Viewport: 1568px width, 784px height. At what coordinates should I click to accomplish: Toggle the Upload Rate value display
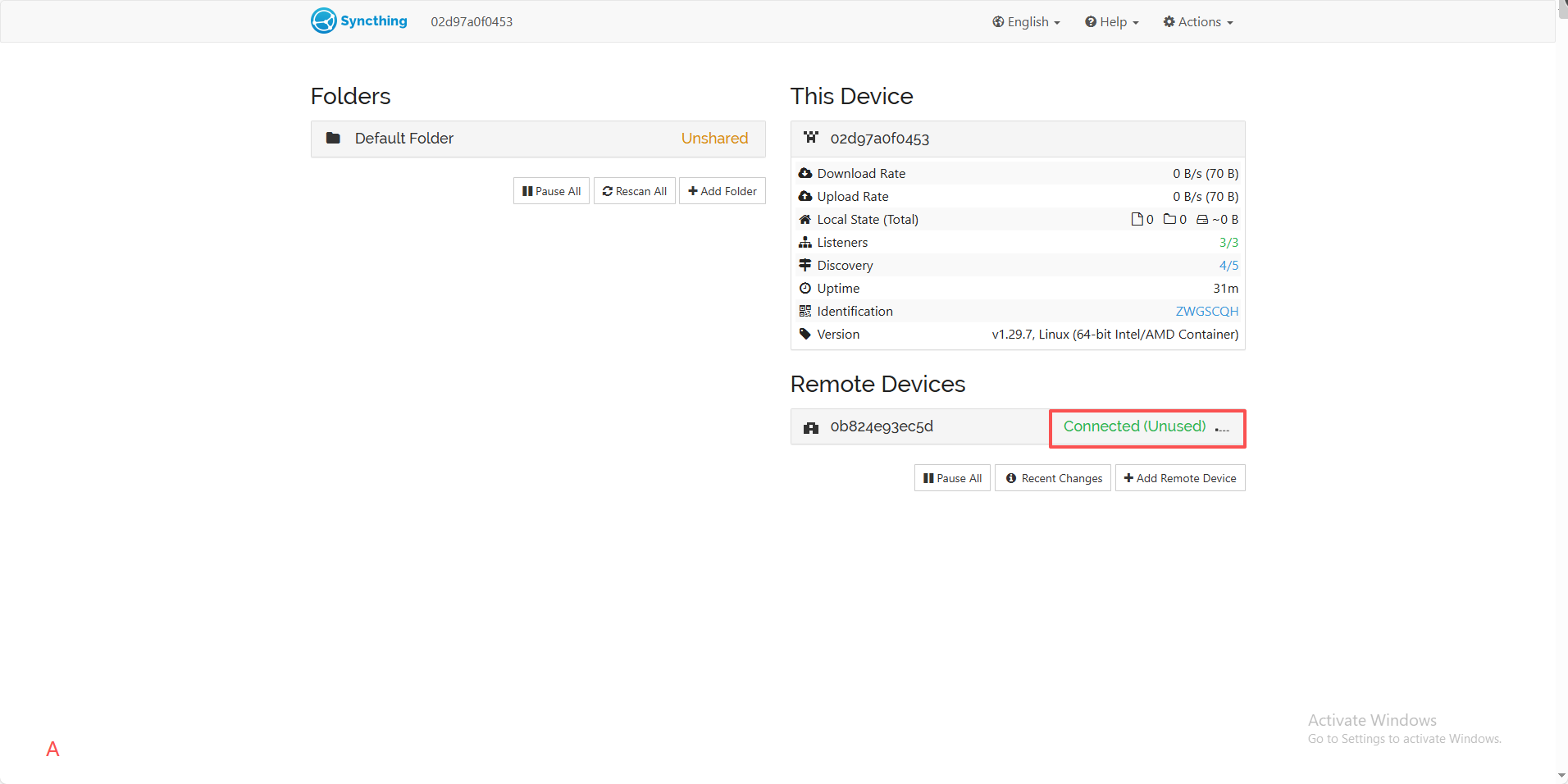point(1206,196)
